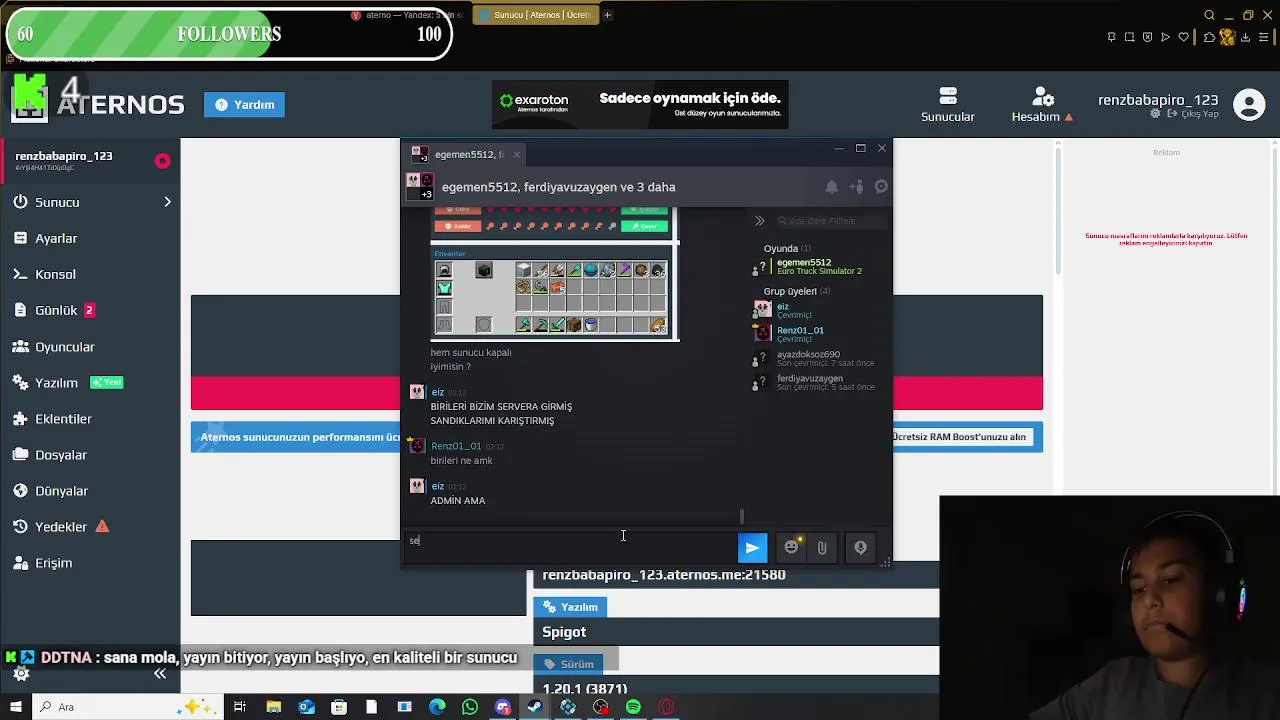Open Konsol in Aternos sidebar
The height and width of the screenshot is (720, 1280).
coord(55,274)
